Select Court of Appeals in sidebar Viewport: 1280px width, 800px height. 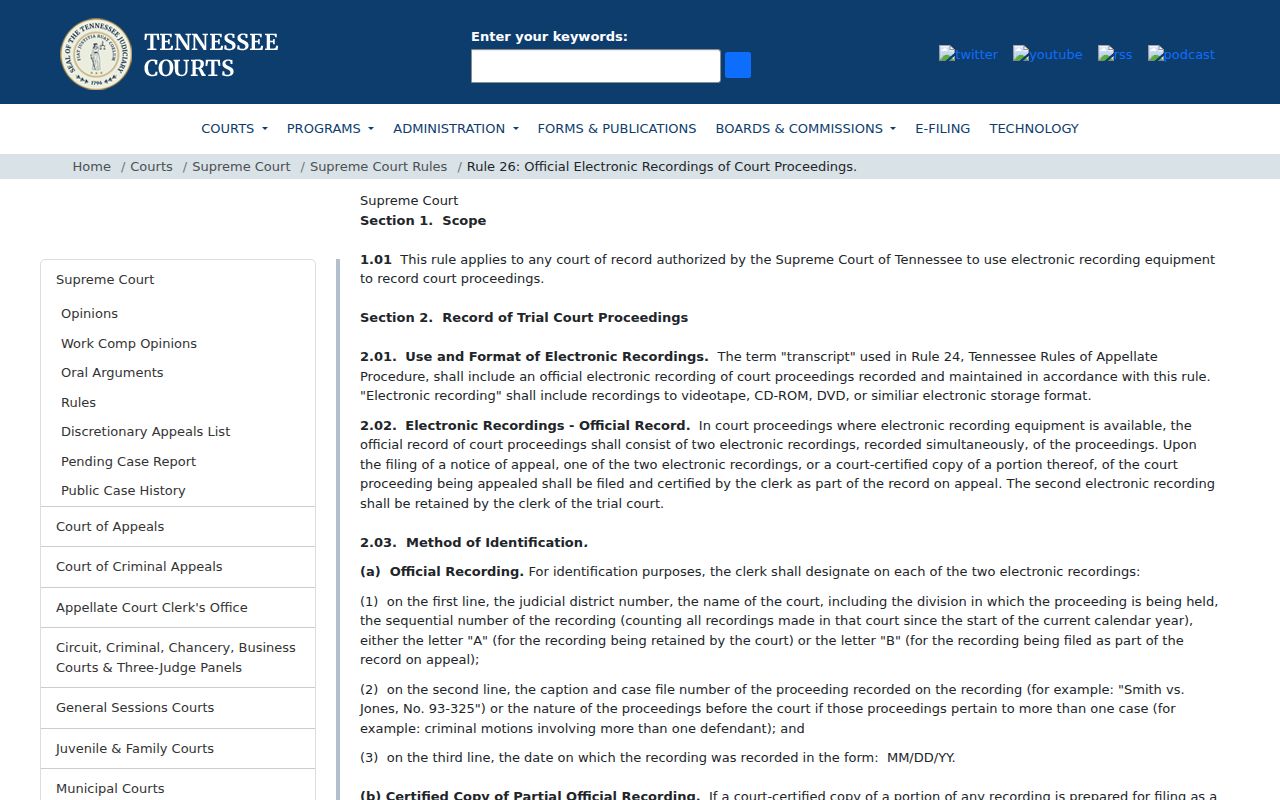click(178, 526)
